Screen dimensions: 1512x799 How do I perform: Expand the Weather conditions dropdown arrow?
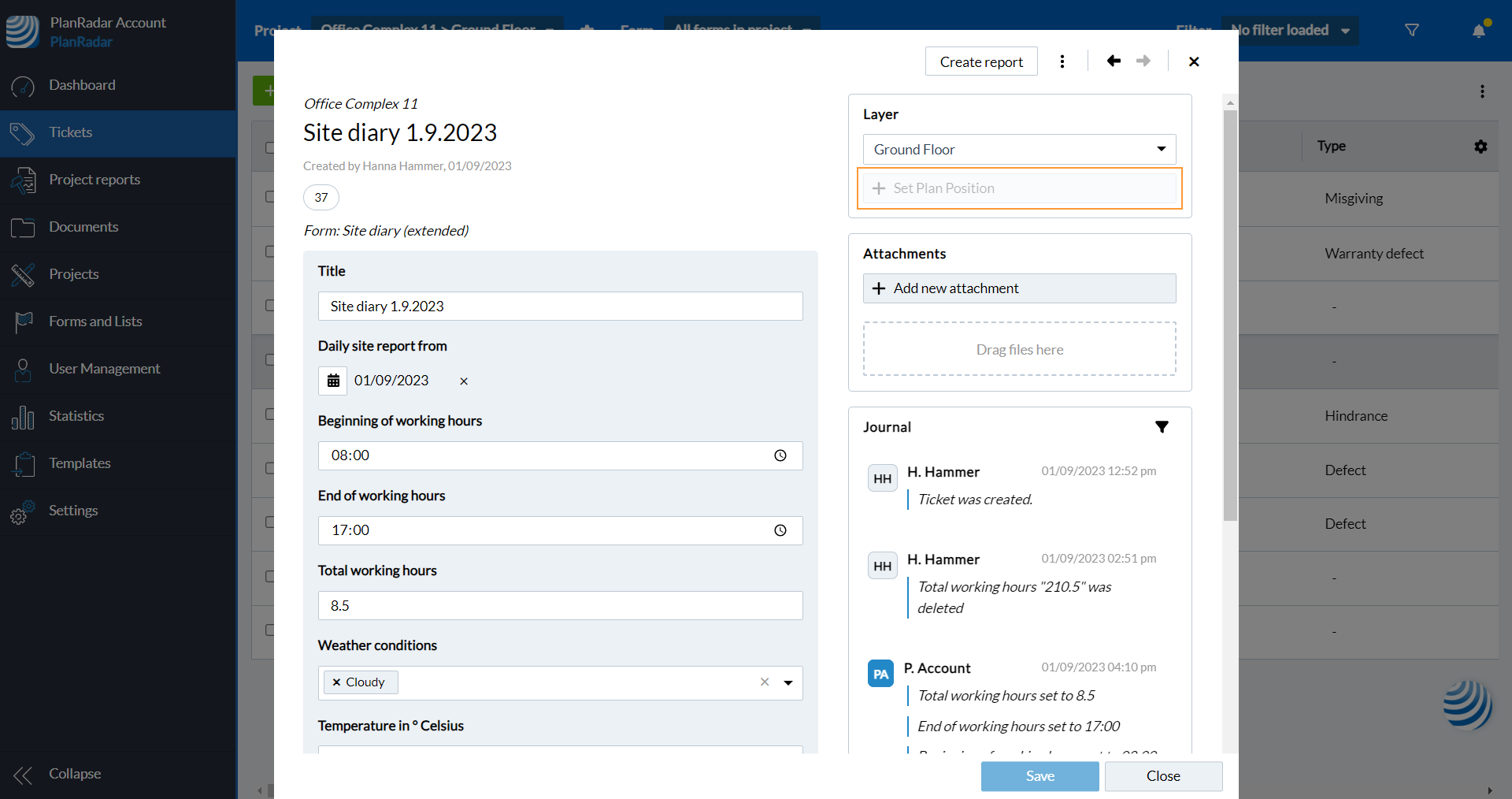tap(787, 683)
